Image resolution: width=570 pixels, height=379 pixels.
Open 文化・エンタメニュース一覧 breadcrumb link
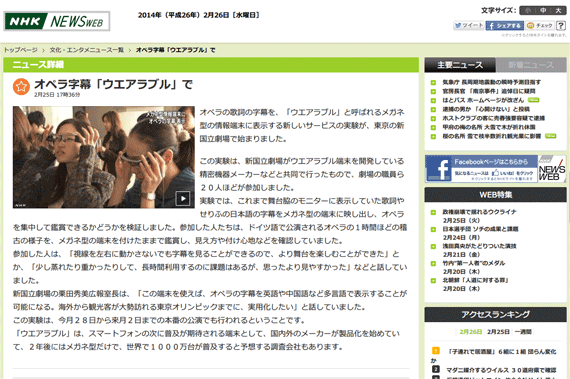coord(87,50)
